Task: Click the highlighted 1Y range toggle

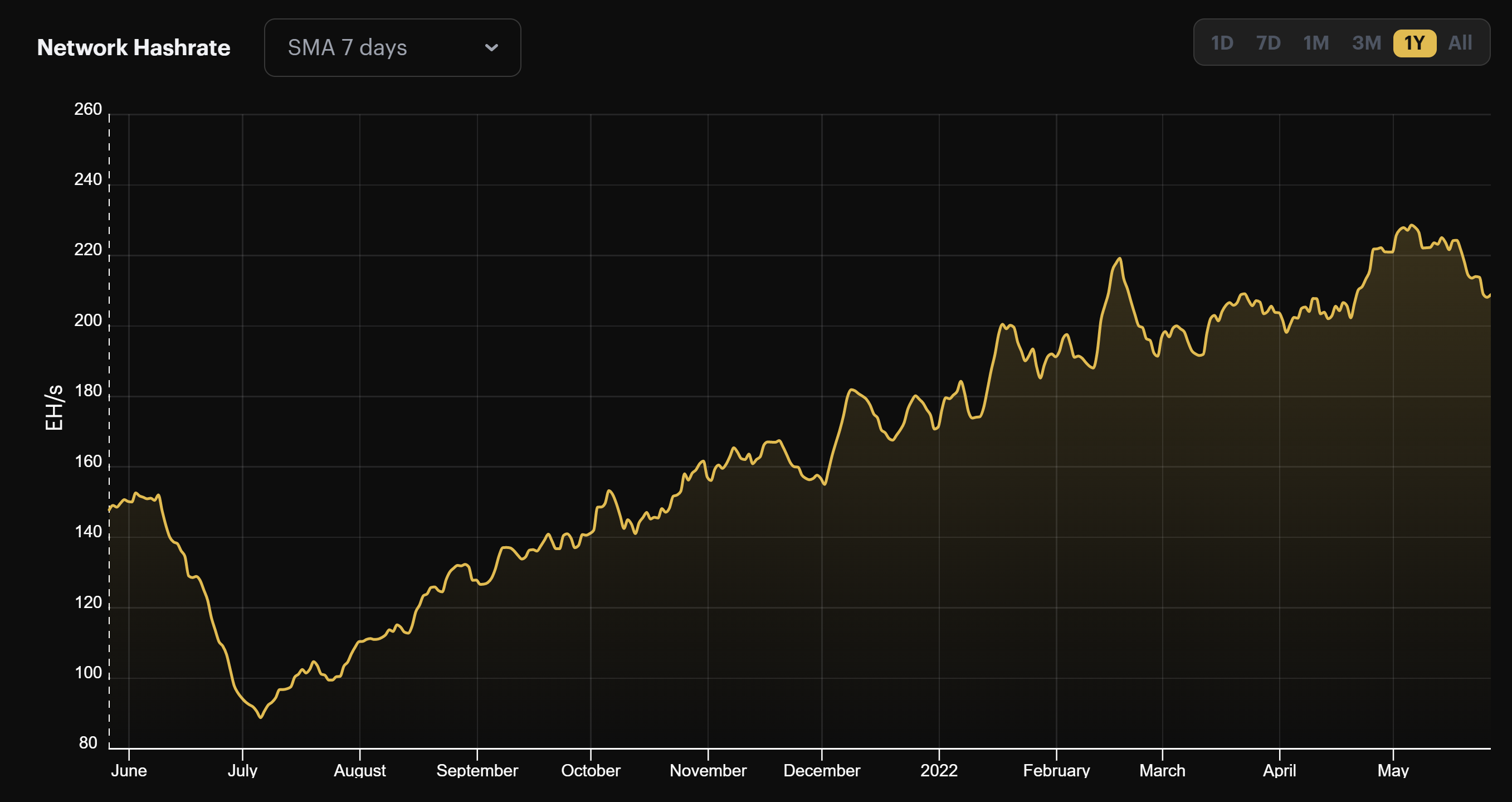Action: pyautogui.click(x=1415, y=42)
